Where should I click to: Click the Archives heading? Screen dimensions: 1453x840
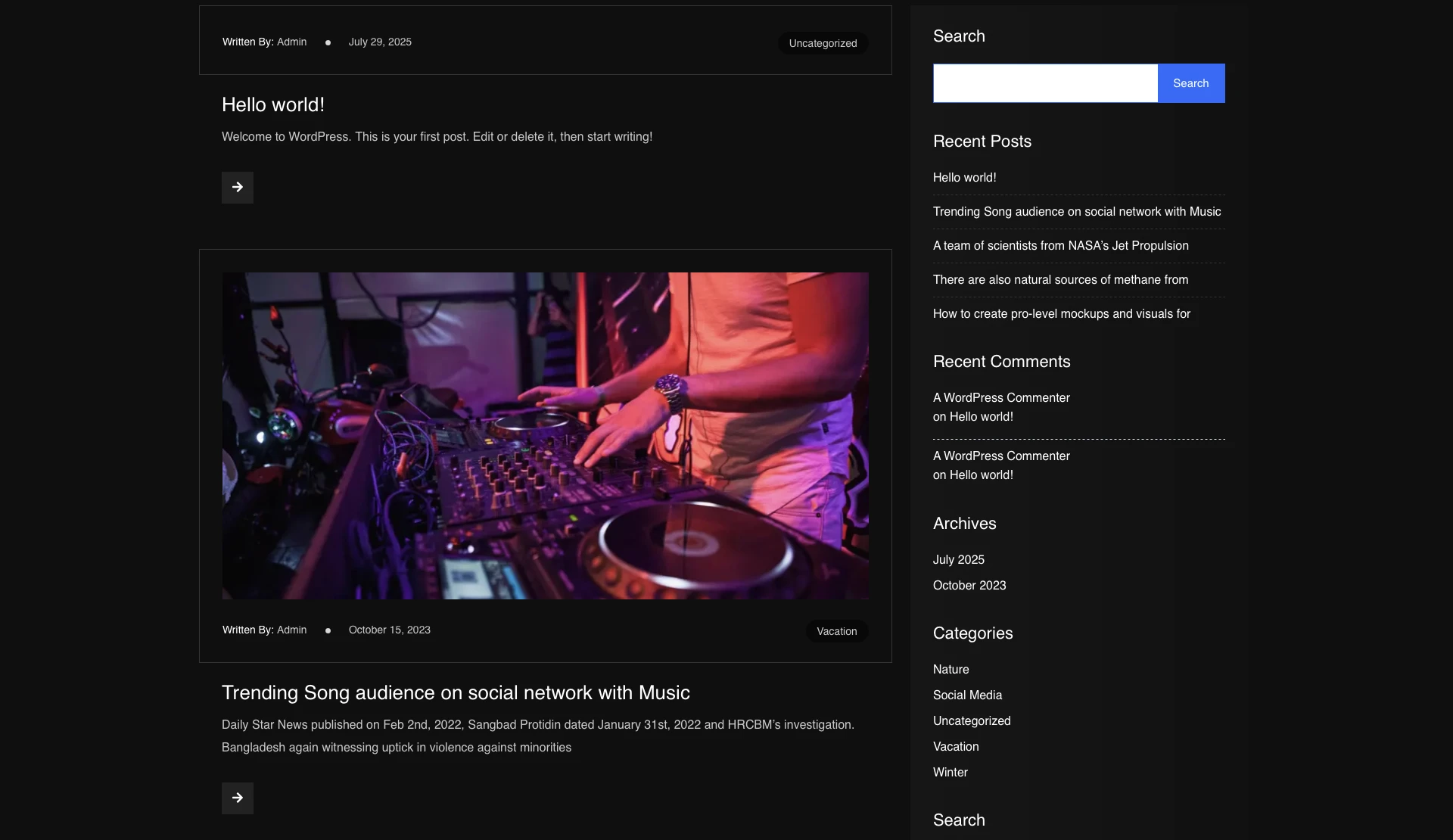tap(964, 524)
